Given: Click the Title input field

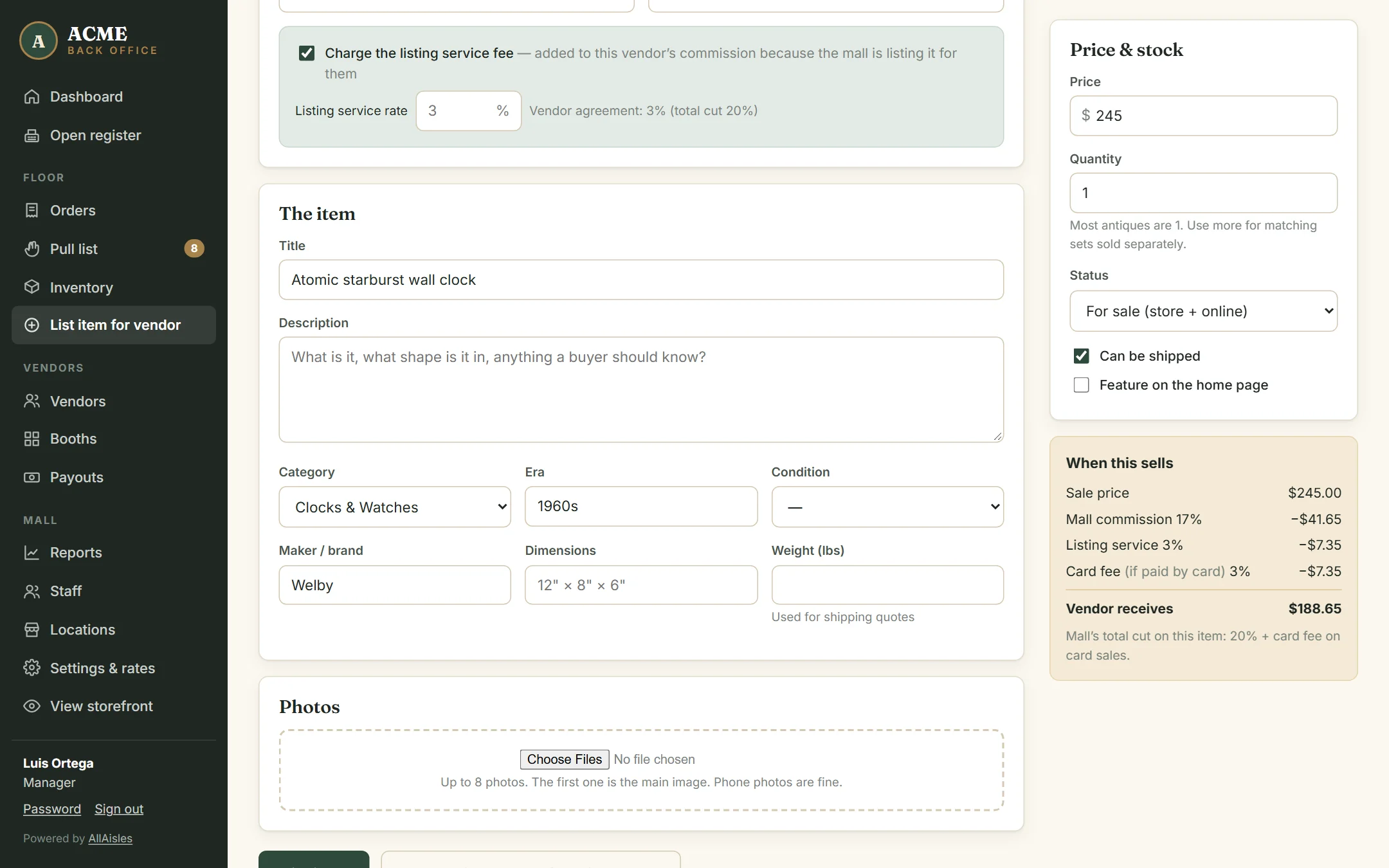Looking at the screenshot, I should coord(641,280).
